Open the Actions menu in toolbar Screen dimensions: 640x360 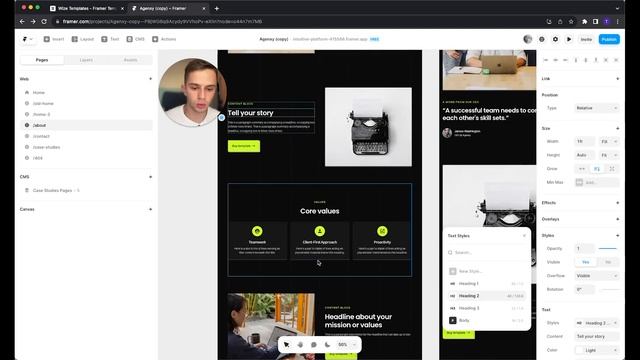coord(164,39)
